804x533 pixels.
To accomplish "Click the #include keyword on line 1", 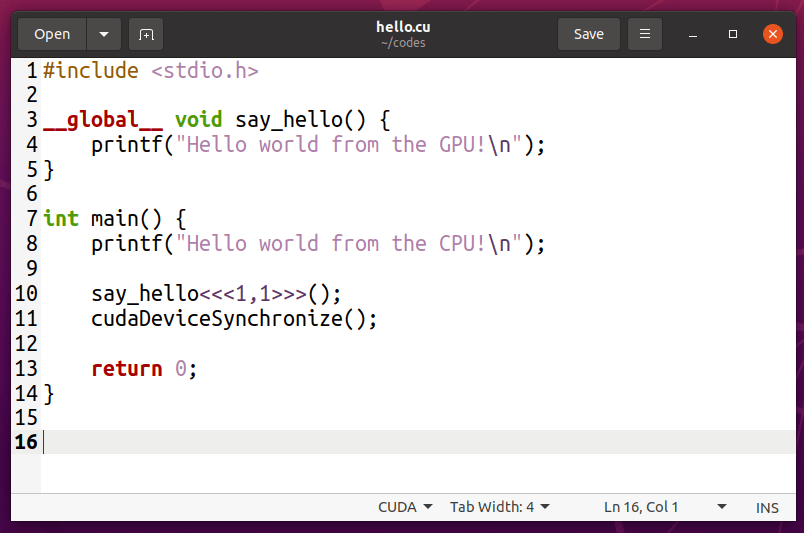I will pos(91,71).
